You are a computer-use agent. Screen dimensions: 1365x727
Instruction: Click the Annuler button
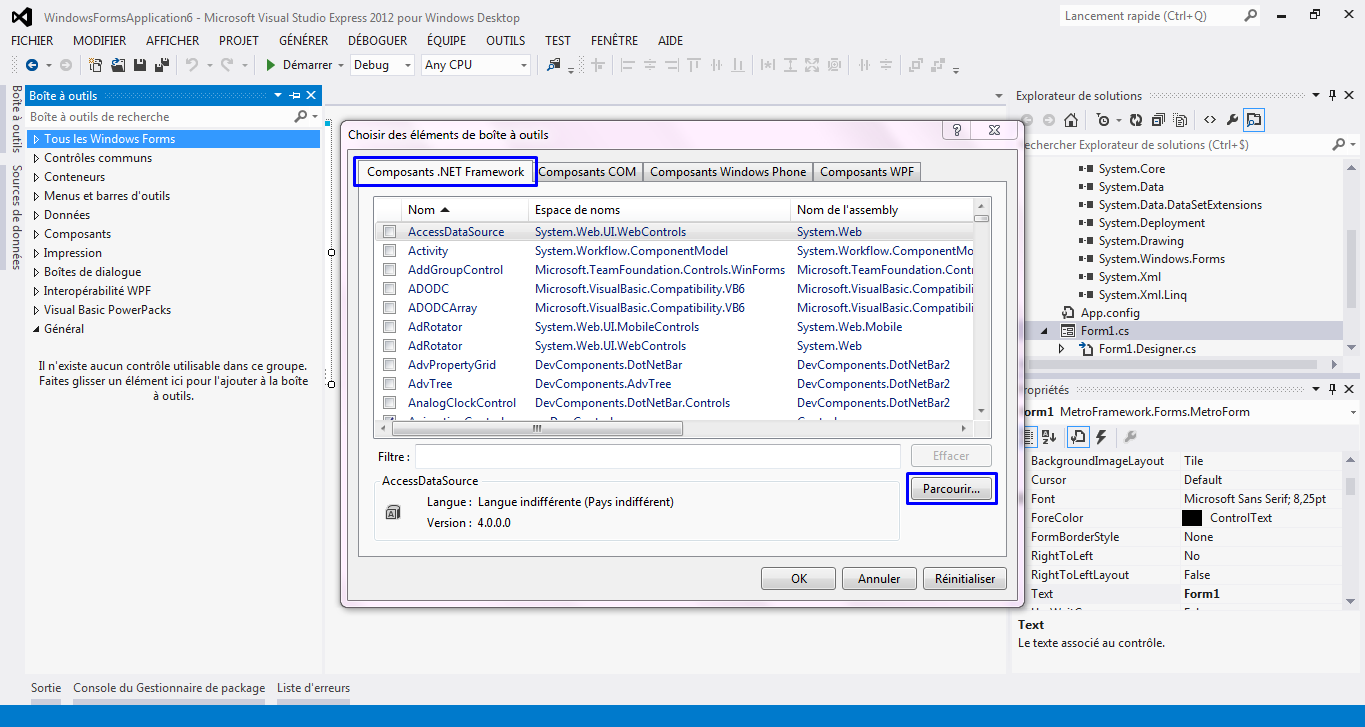coord(879,579)
